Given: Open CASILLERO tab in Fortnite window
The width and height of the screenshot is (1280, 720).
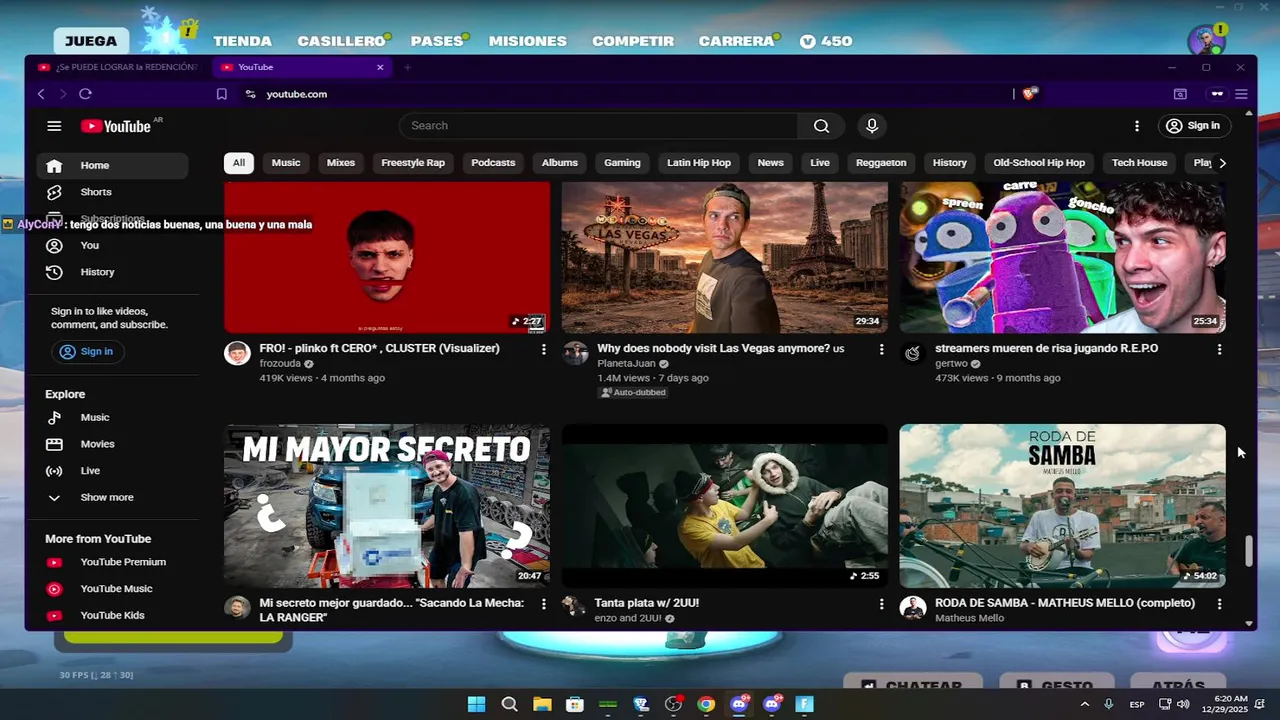Looking at the screenshot, I should (x=341, y=41).
